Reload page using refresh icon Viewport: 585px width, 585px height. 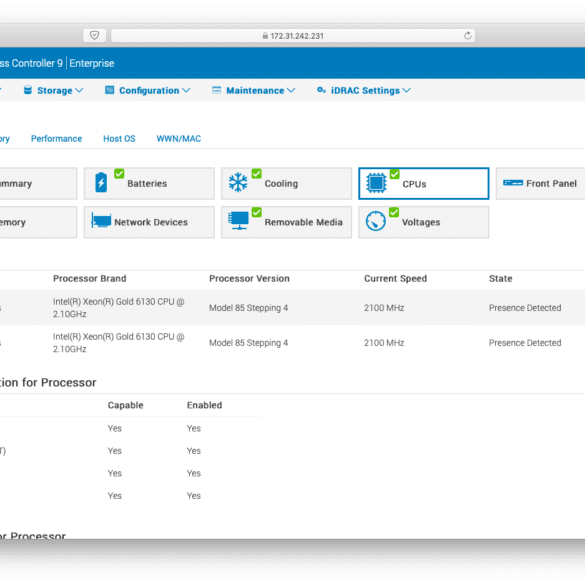coord(467,35)
